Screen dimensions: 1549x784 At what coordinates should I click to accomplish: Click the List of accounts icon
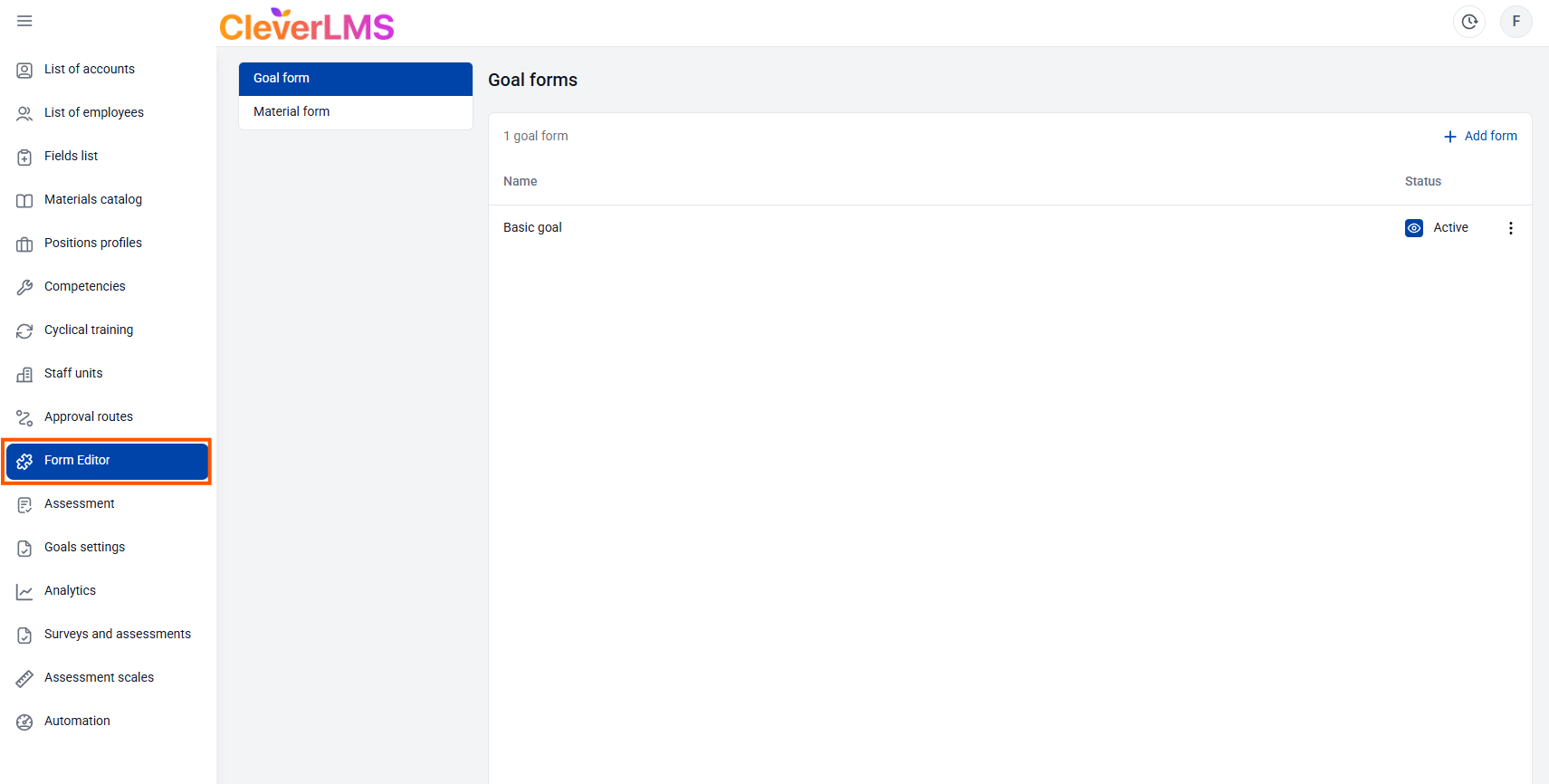tap(24, 70)
